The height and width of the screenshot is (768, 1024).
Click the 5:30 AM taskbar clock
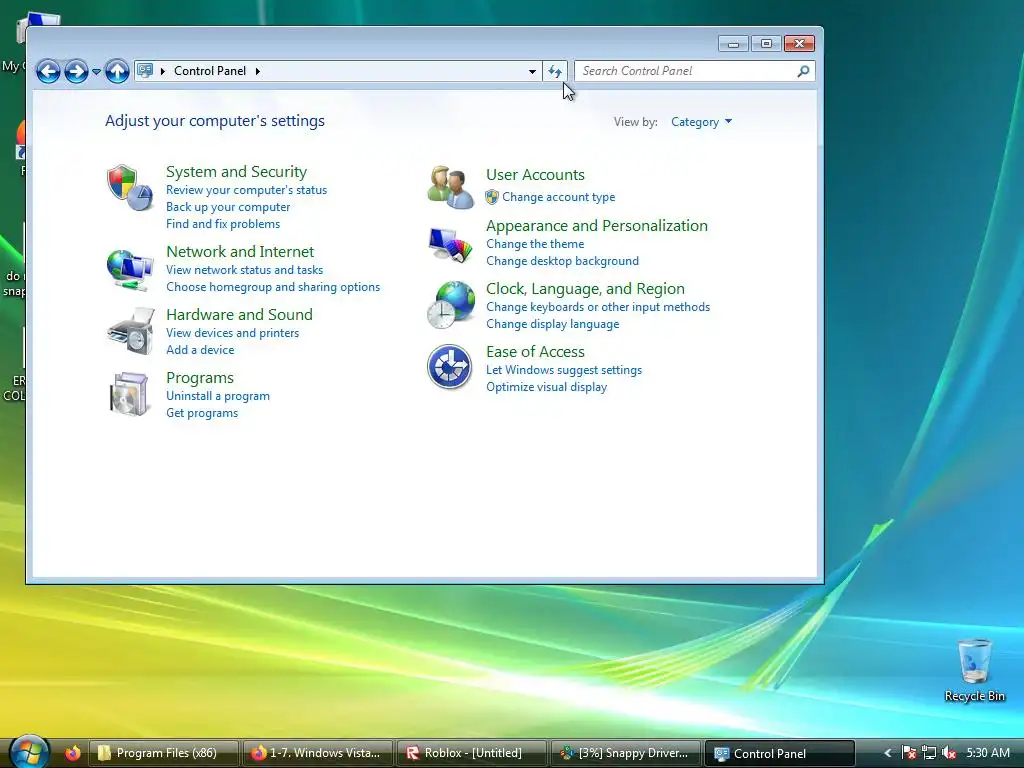(x=987, y=753)
